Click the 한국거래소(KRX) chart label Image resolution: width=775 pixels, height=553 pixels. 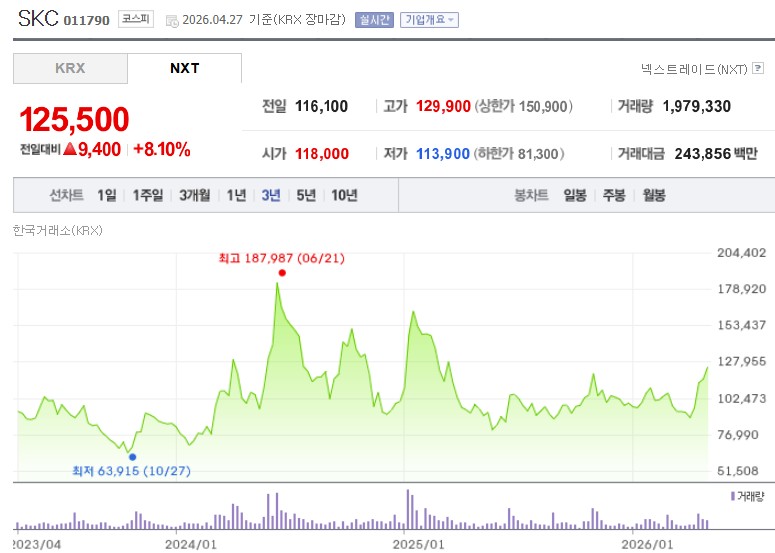[x=57, y=230]
